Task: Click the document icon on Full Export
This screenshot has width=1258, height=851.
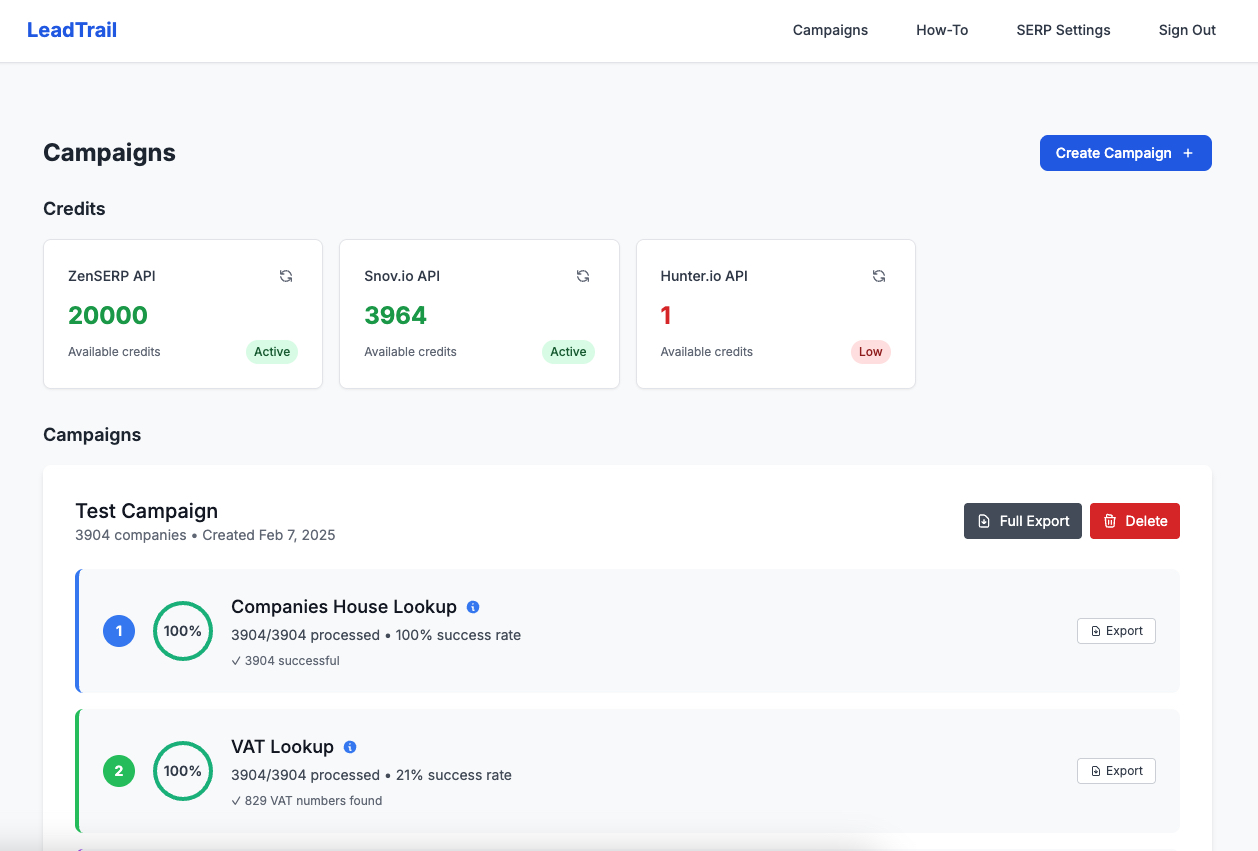Action: (983, 521)
